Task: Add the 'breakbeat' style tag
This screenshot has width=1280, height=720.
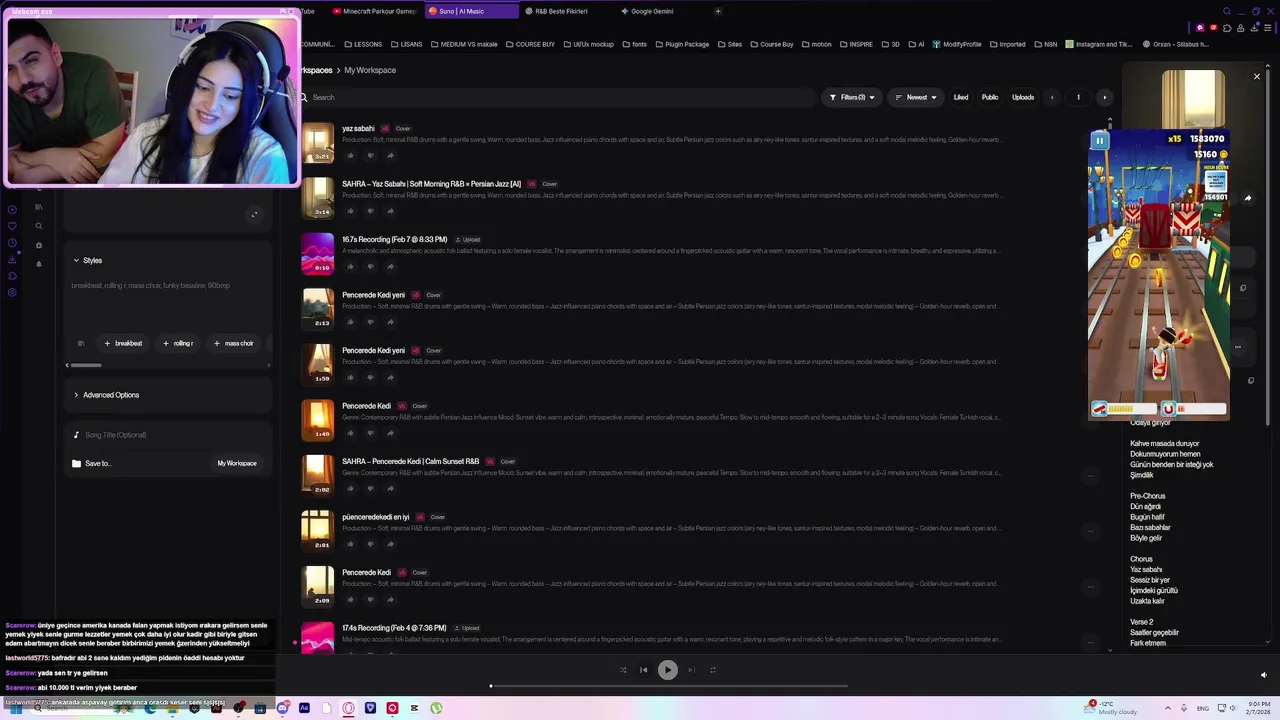Action: pos(124,343)
